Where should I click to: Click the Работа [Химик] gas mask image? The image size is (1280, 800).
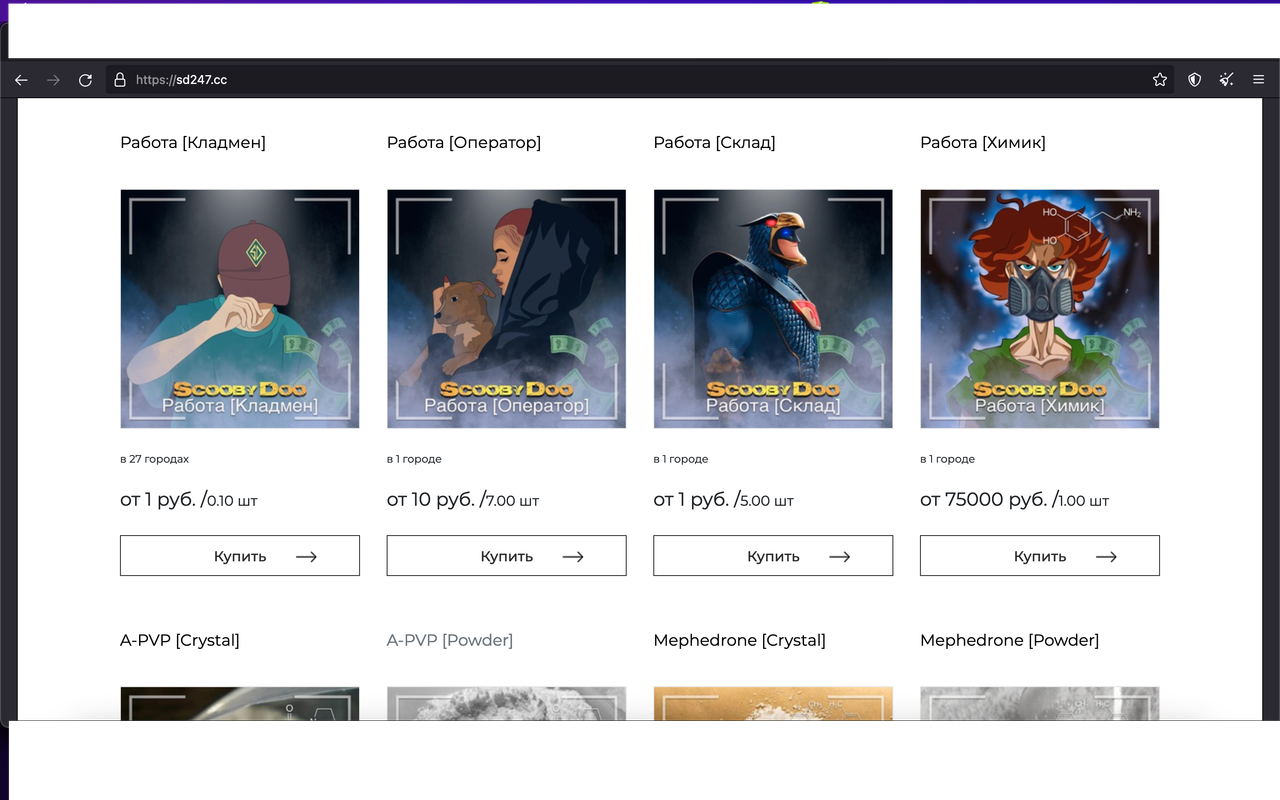[1040, 309]
